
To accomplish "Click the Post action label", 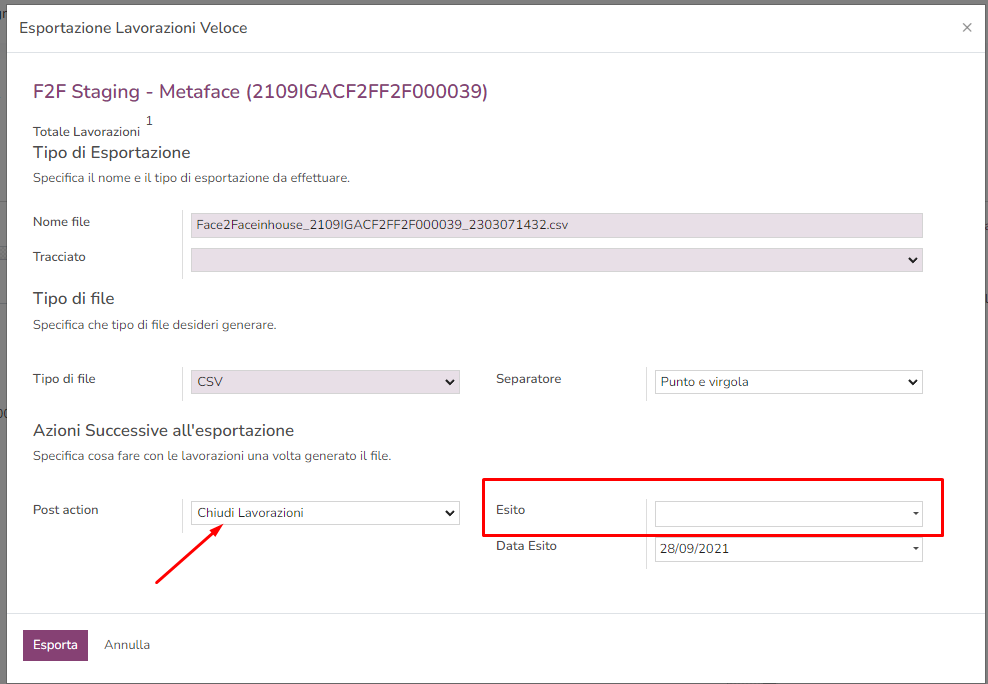I will 65,510.
